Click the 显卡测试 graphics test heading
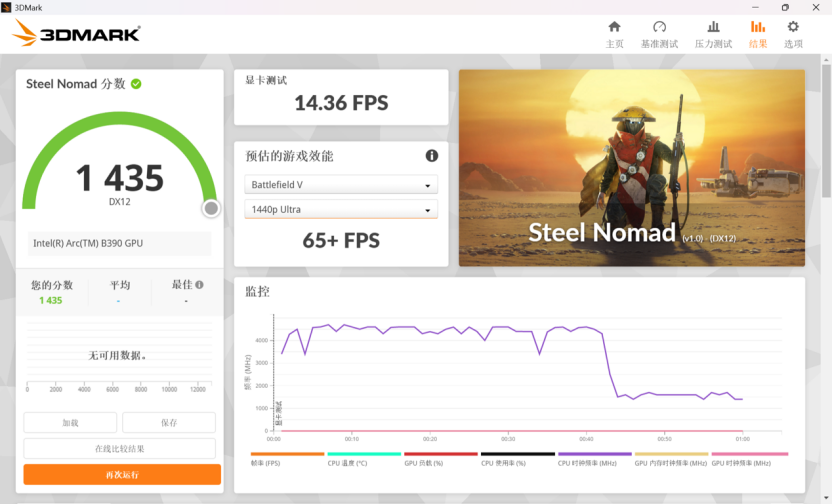This screenshot has height=504, width=832. click(266, 81)
